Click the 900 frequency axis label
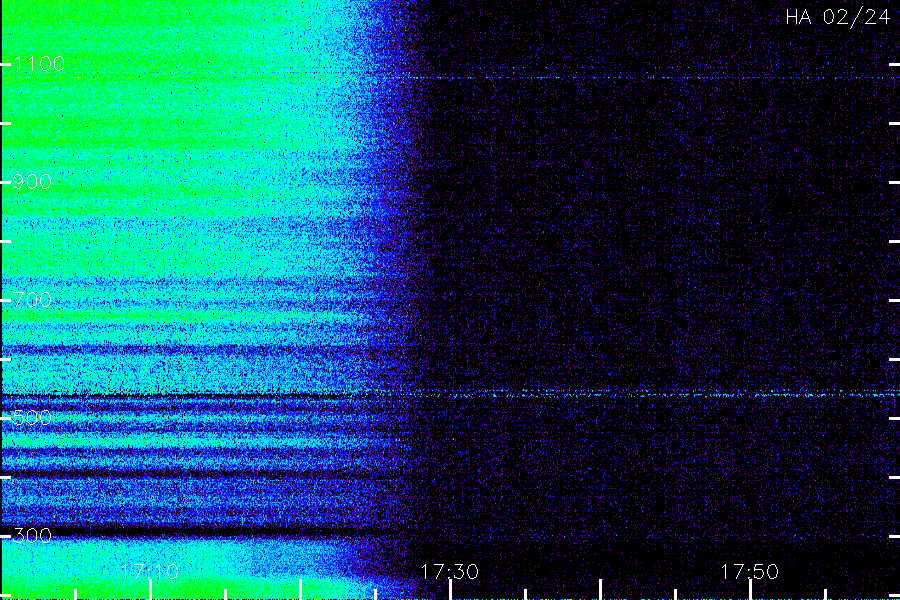The width and height of the screenshot is (900, 600). 32,182
